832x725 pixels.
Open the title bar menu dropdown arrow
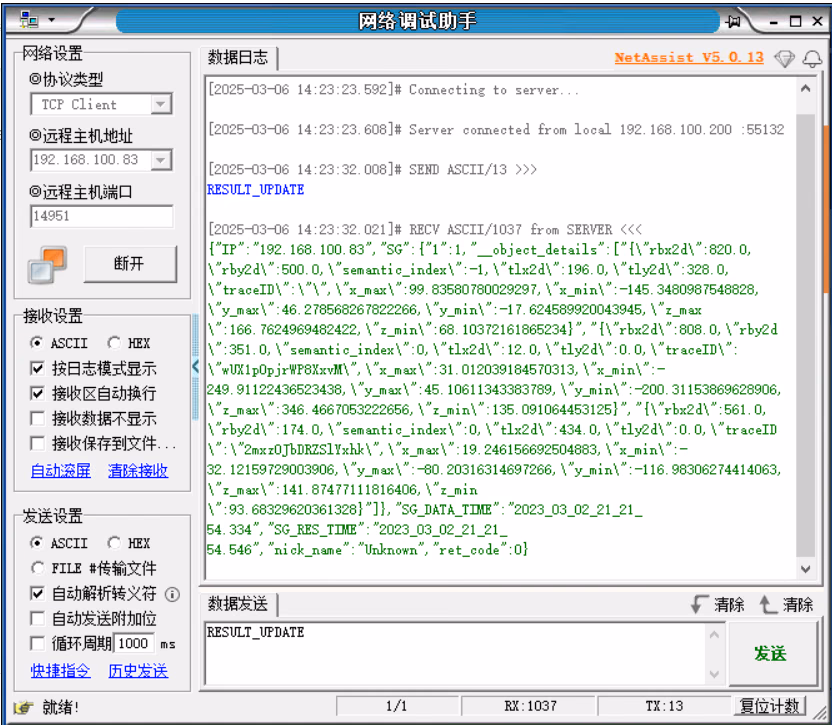click(51, 20)
